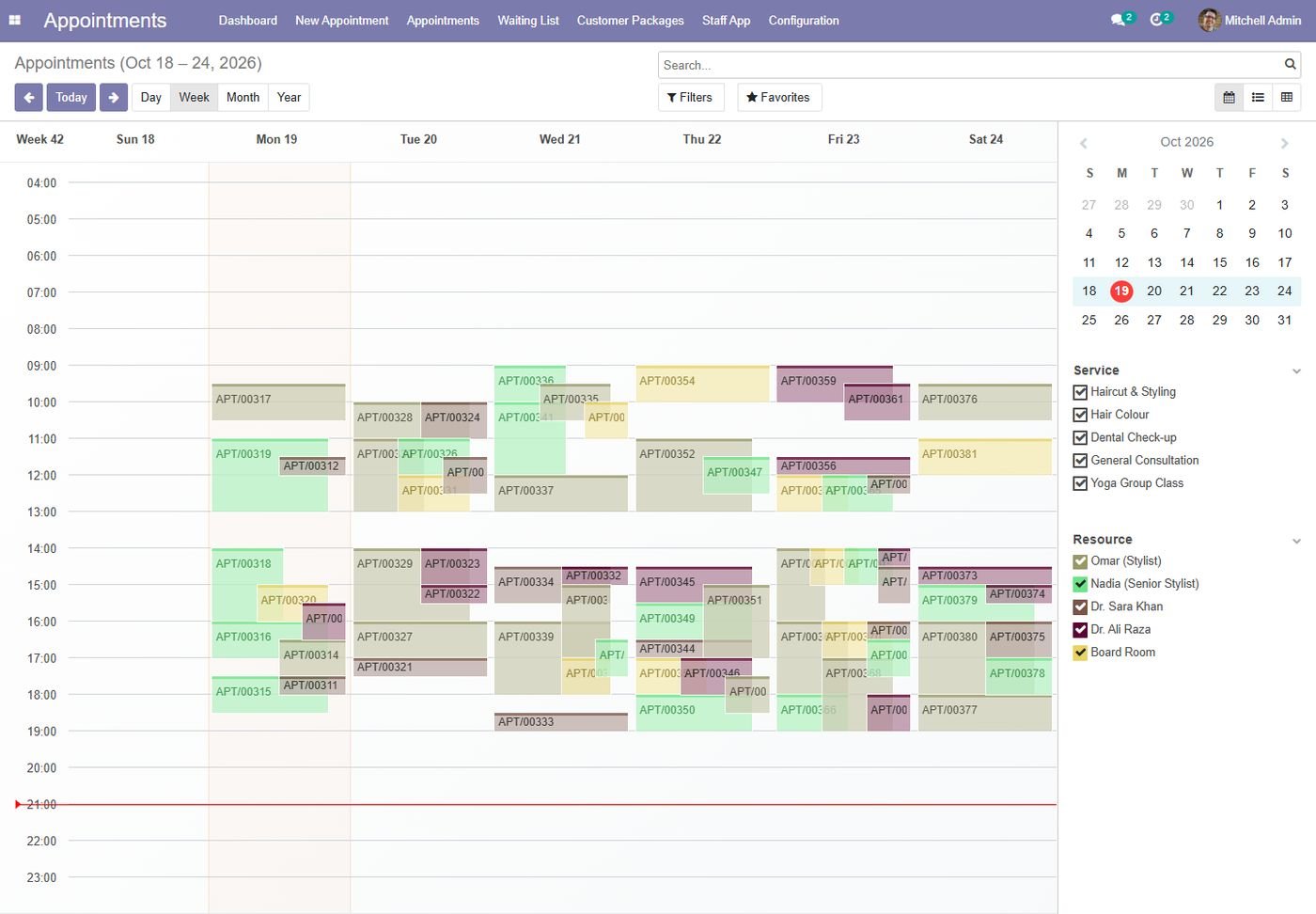Select day 28 in the last row of the mini calendar
1316x914 pixels.
[1187, 321]
